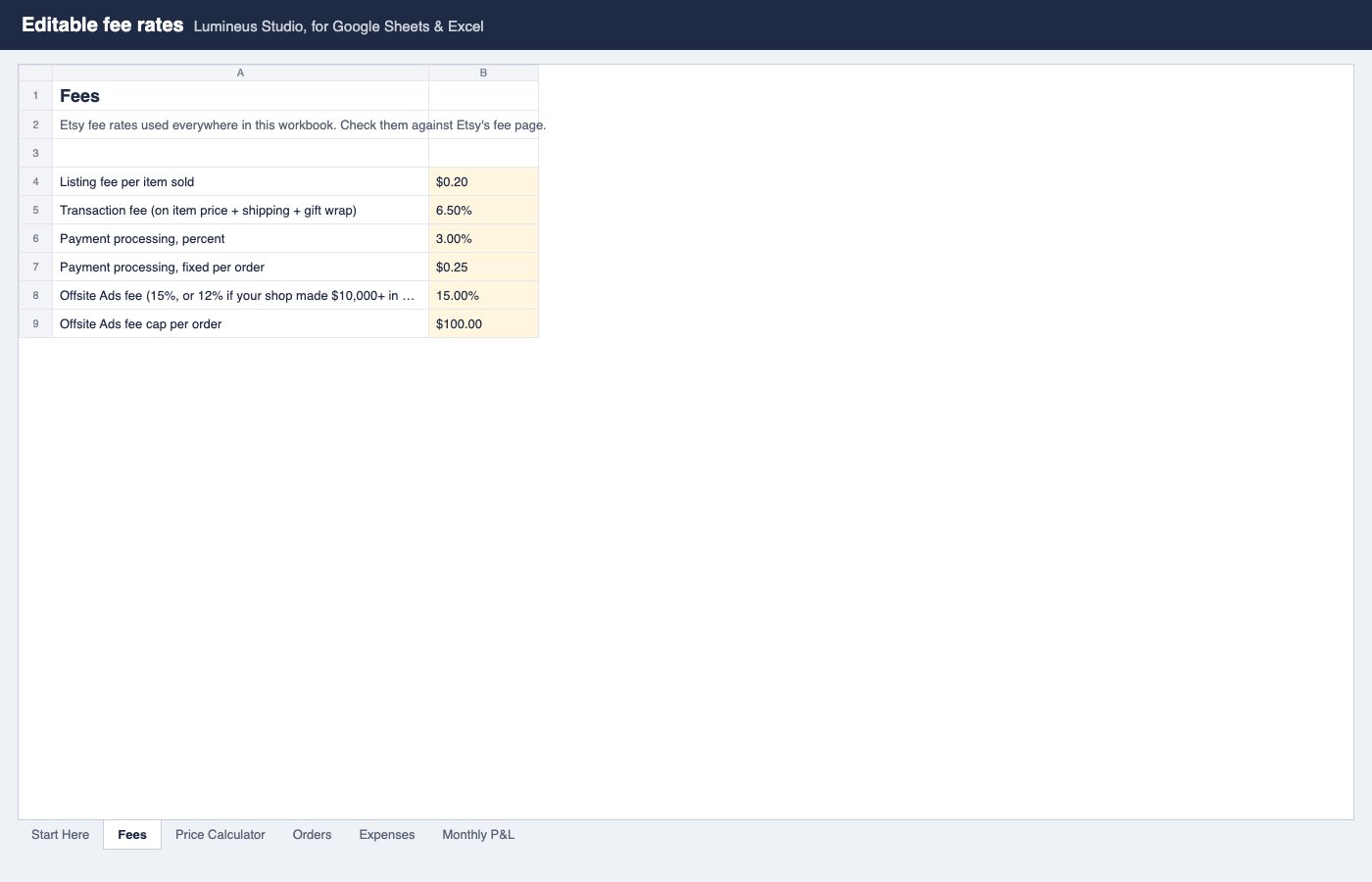The image size is (1372, 882).
Task: Select row 9 header
Action: [35, 324]
